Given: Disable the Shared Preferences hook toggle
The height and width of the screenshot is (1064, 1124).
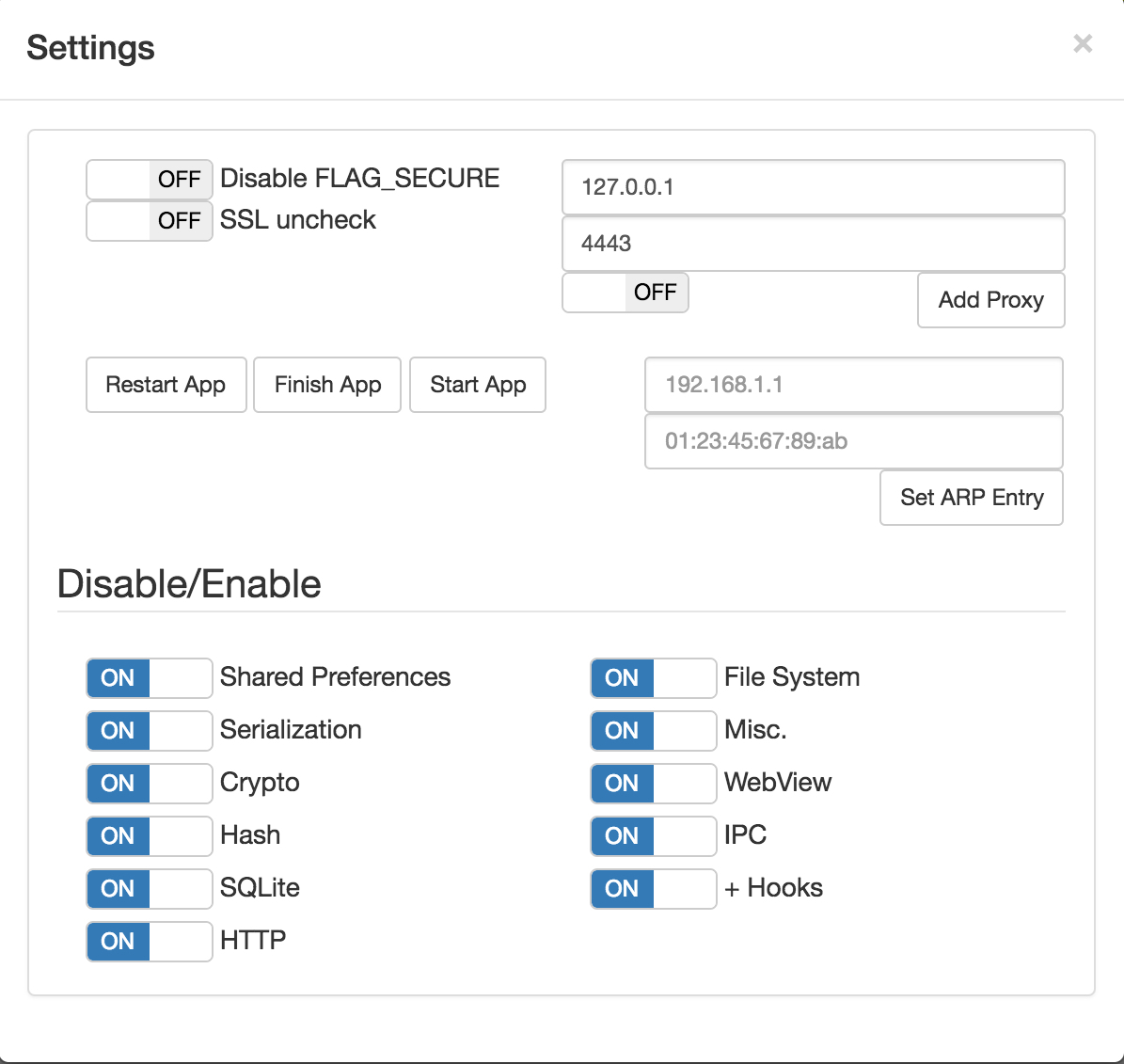Looking at the screenshot, I should [150, 678].
